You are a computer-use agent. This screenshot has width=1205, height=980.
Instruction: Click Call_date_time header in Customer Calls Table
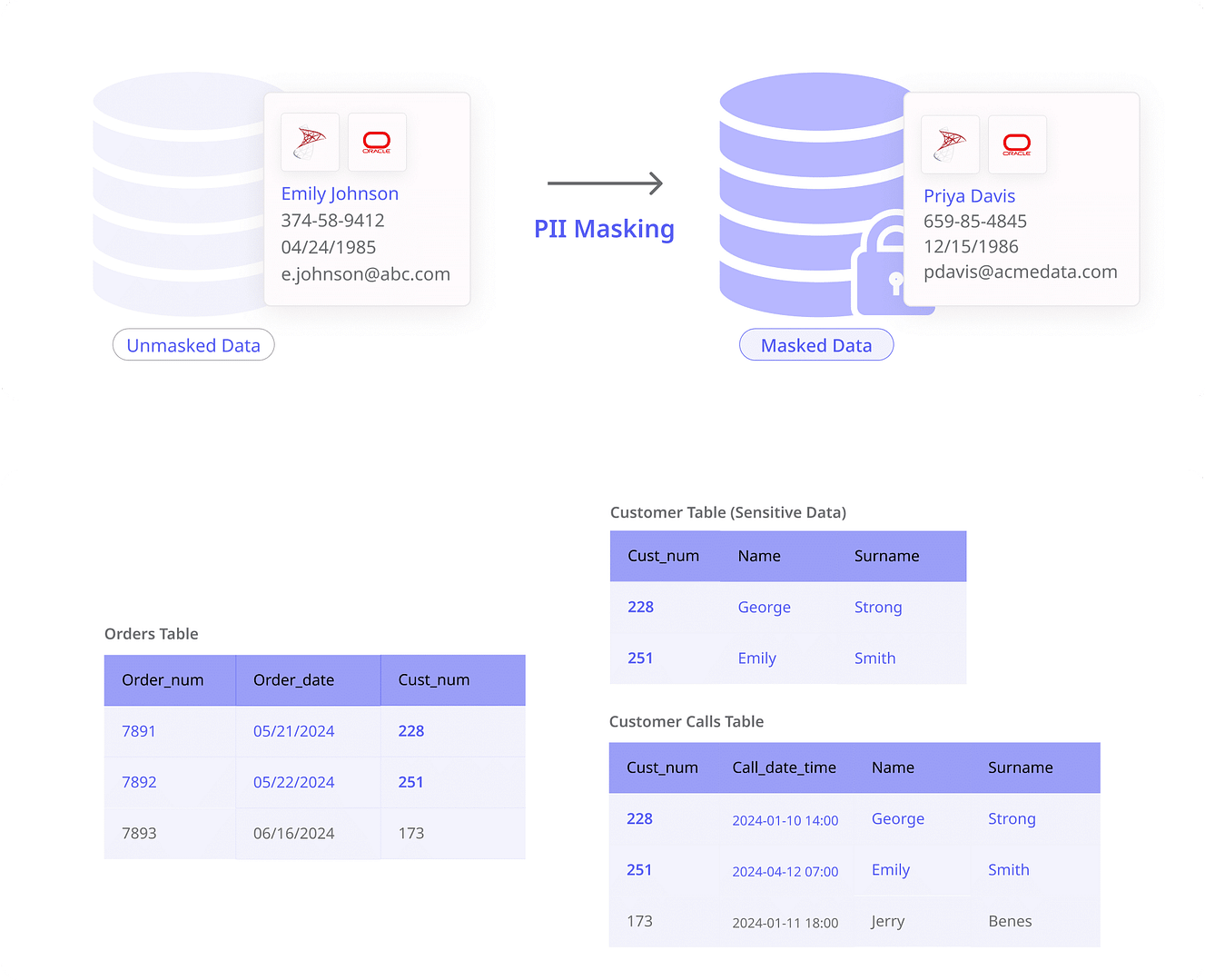pos(784,767)
